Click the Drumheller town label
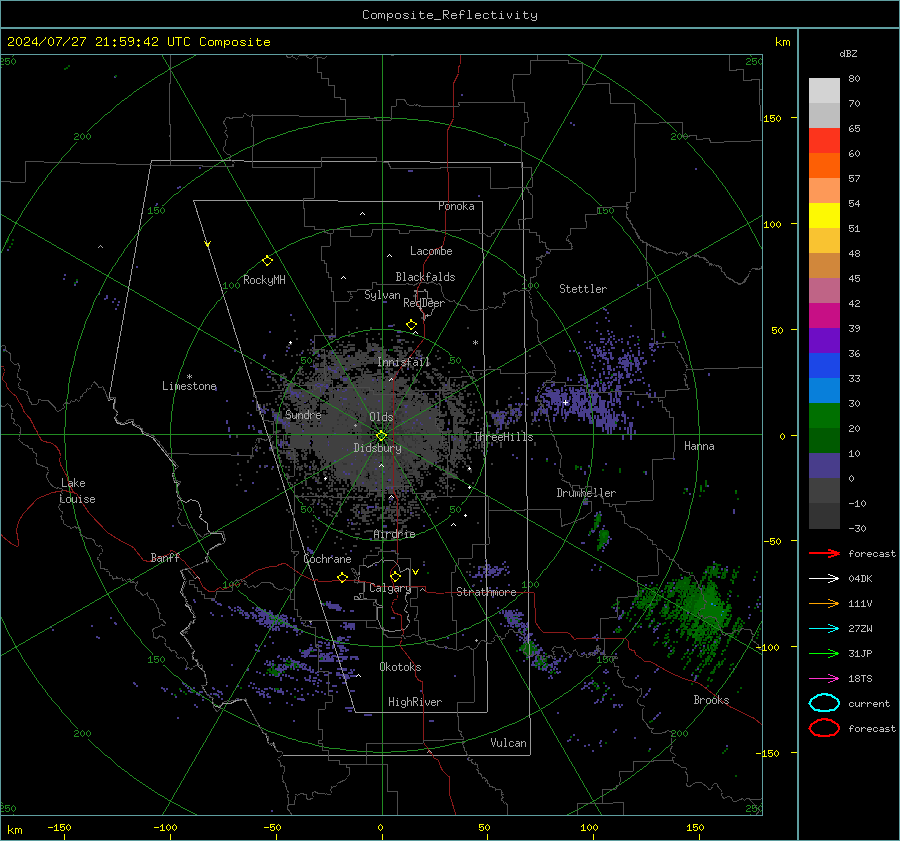 point(586,493)
